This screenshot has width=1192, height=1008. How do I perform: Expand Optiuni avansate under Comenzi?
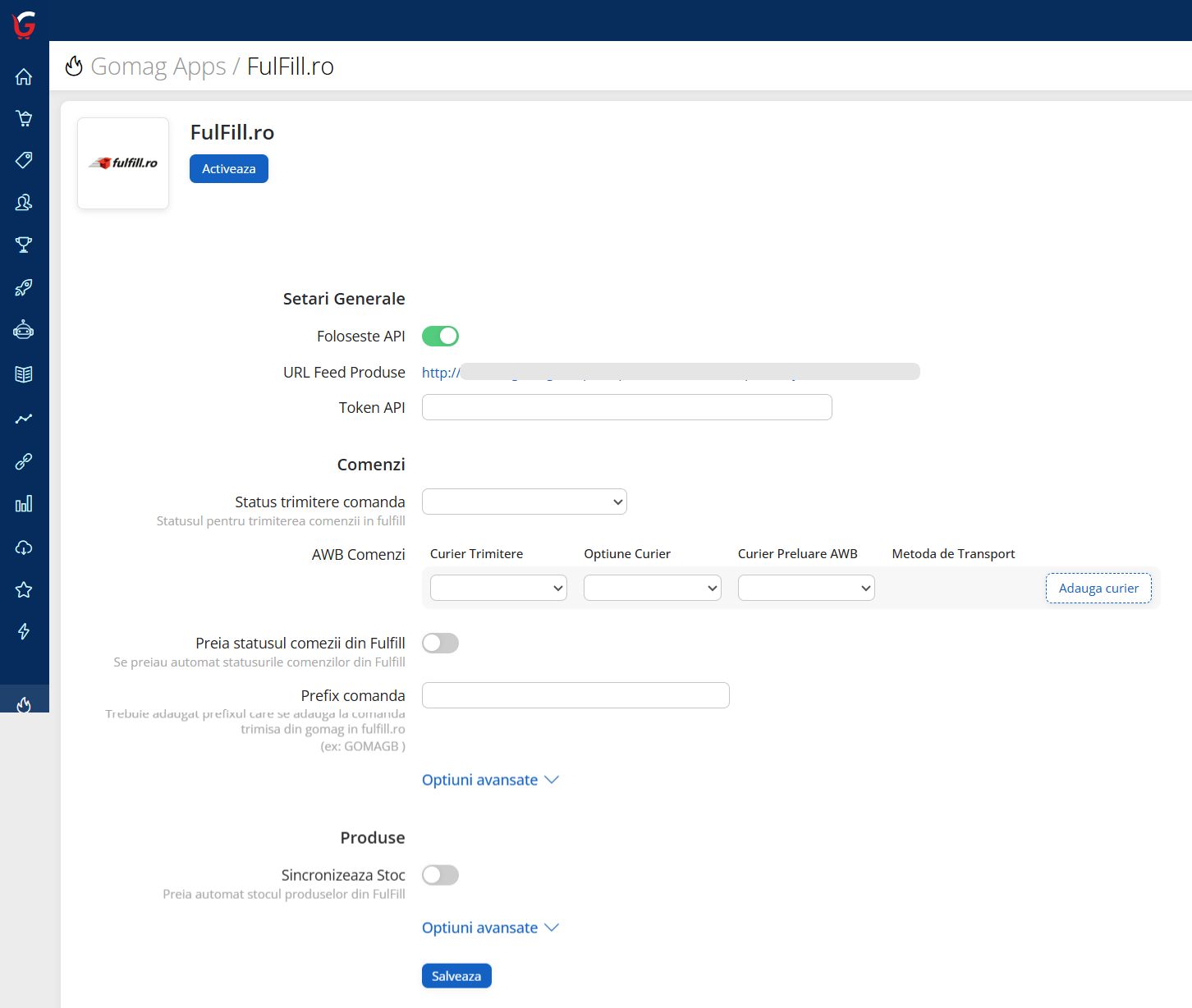pos(489,780)
